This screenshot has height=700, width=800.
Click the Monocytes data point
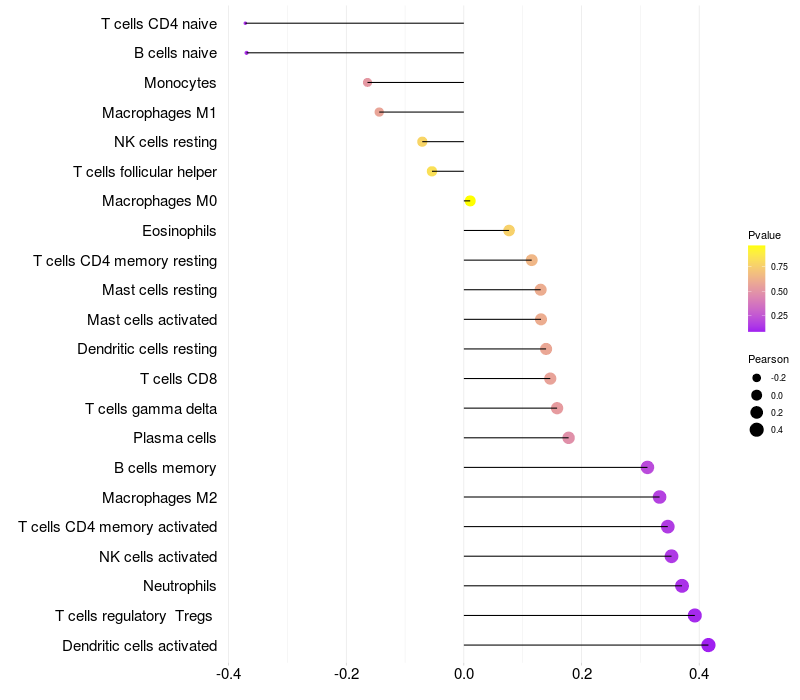click(x=367, y=82)
